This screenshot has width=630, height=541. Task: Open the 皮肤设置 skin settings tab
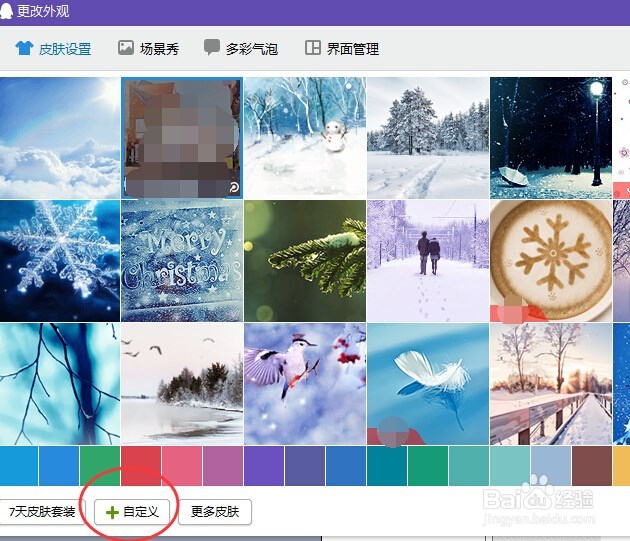pyautogui.click(x=53, y=49)
